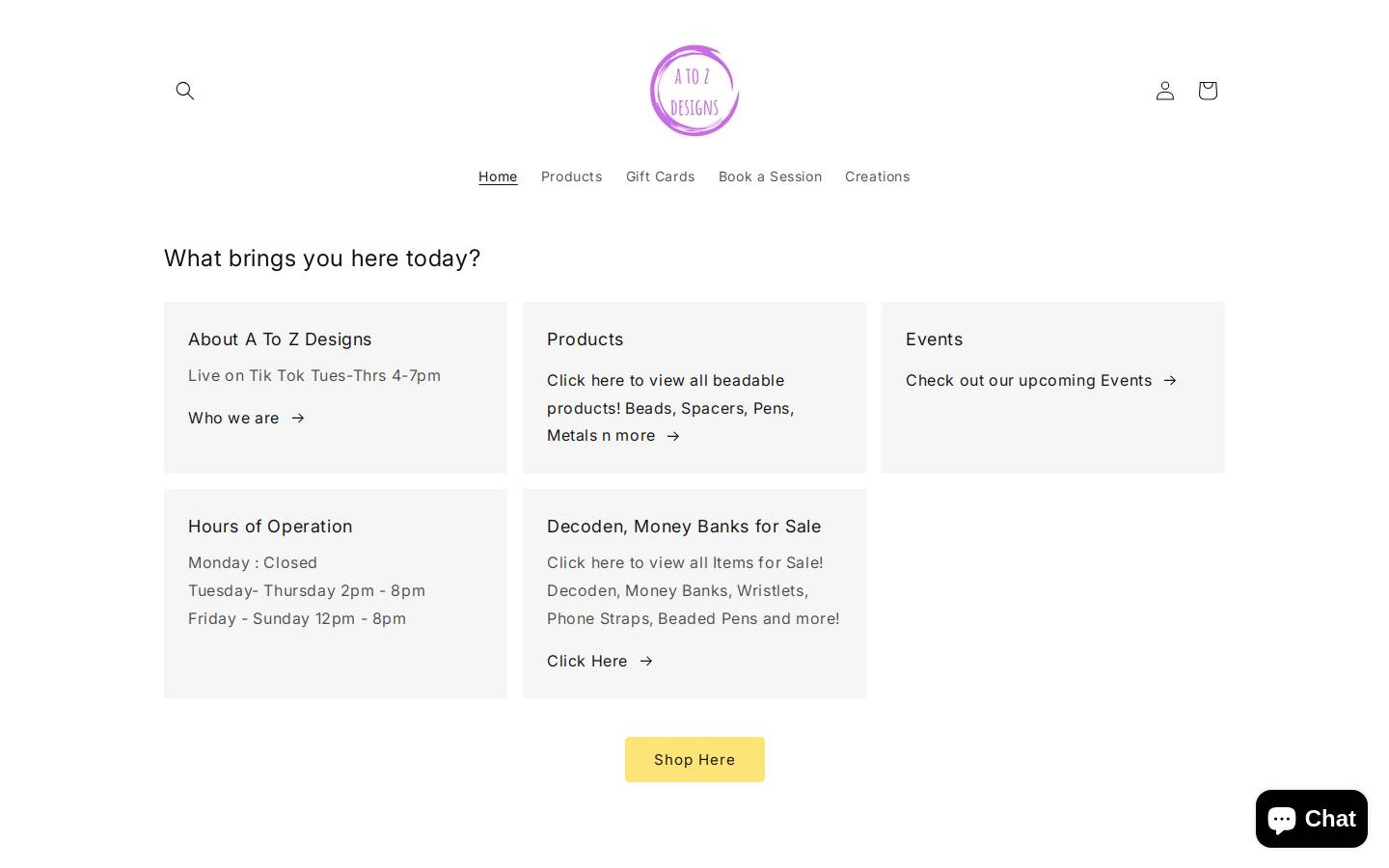
Task: Open the Book a Session menu item
Action: click(770, 176)
